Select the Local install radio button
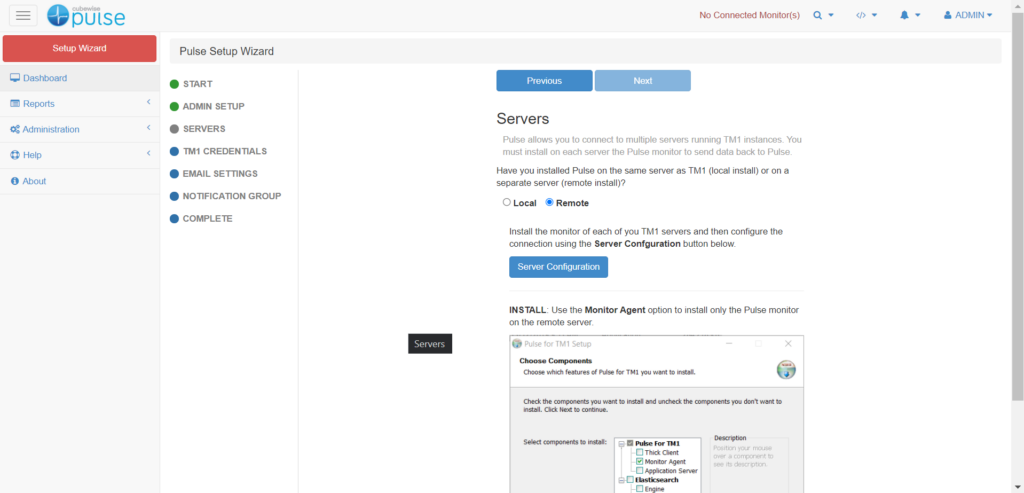Screen dimensions: 1024x493 (507, 203)
